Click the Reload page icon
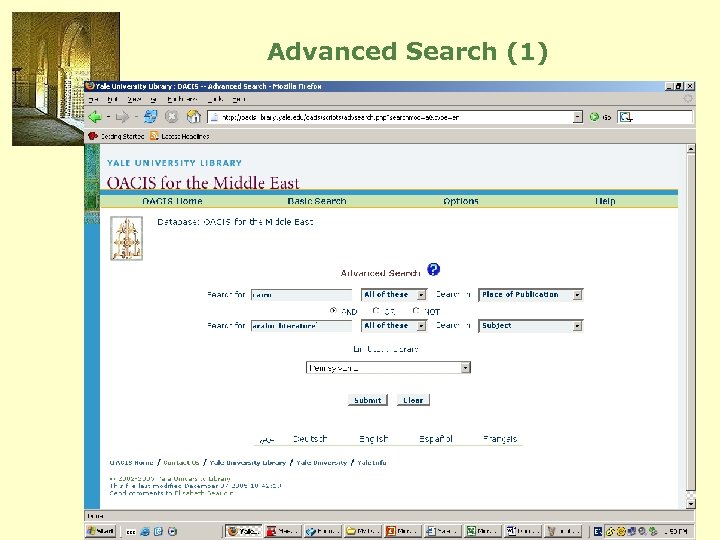The height and width of the screenshot is (540, 720). [x=150, y=117]
